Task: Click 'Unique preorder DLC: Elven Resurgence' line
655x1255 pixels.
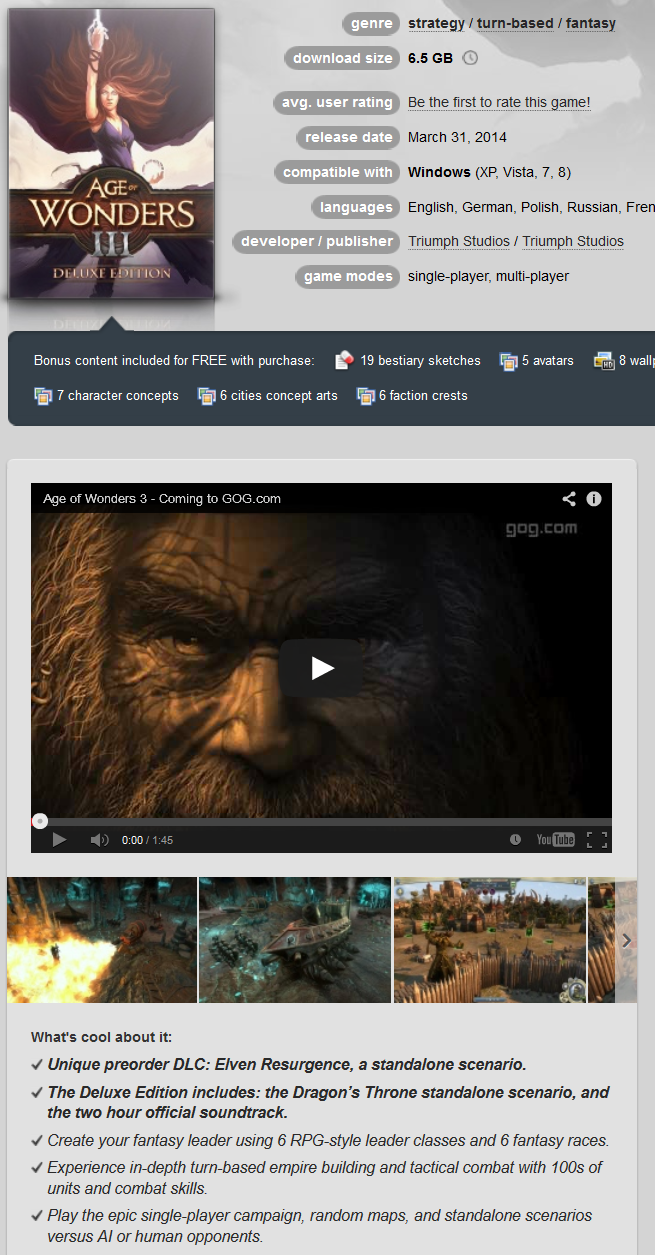Action: click(x=287, y=1064)
